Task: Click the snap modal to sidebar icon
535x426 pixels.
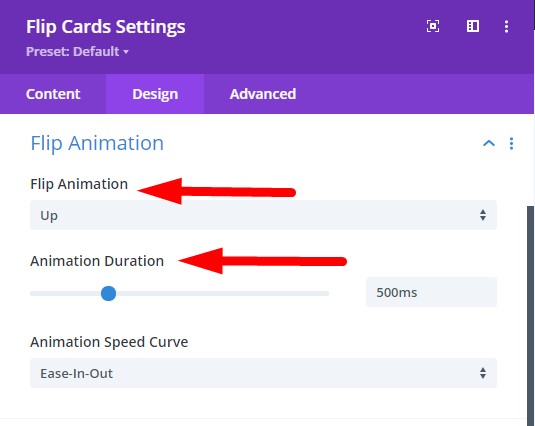Action: click(x=473, y=26)
